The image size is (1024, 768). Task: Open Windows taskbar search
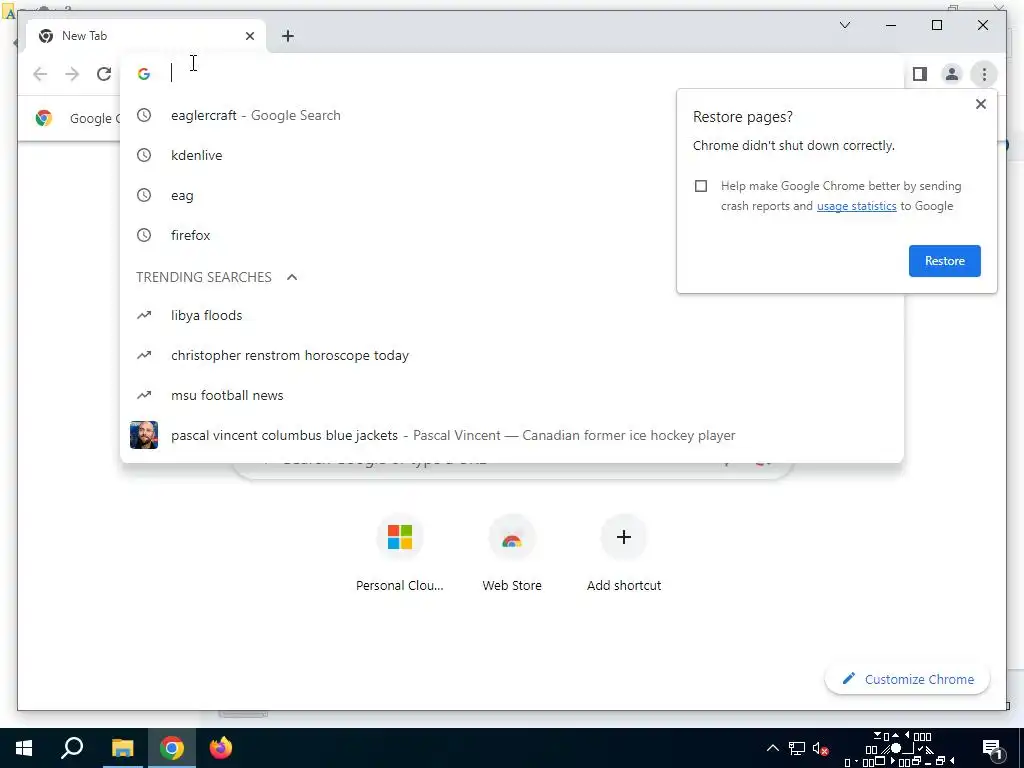[72, 748]
